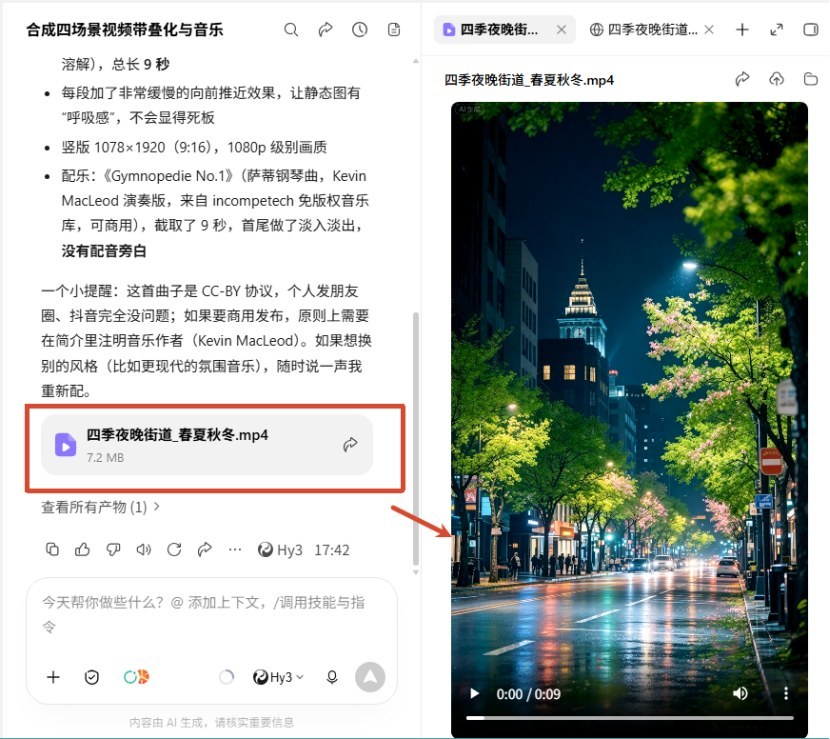Open the search icon in chat header
The image size is (830, 739).
(x=291, y=30)
